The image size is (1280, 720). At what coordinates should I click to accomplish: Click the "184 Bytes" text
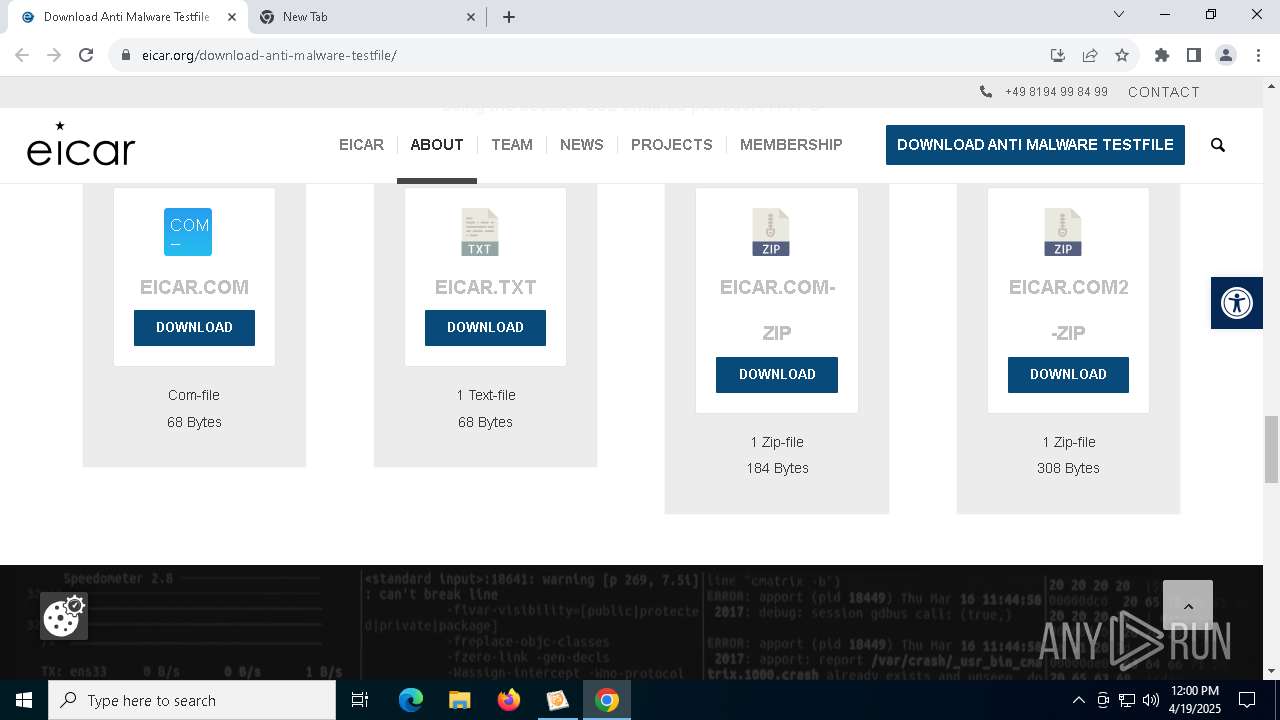[777, 468]
